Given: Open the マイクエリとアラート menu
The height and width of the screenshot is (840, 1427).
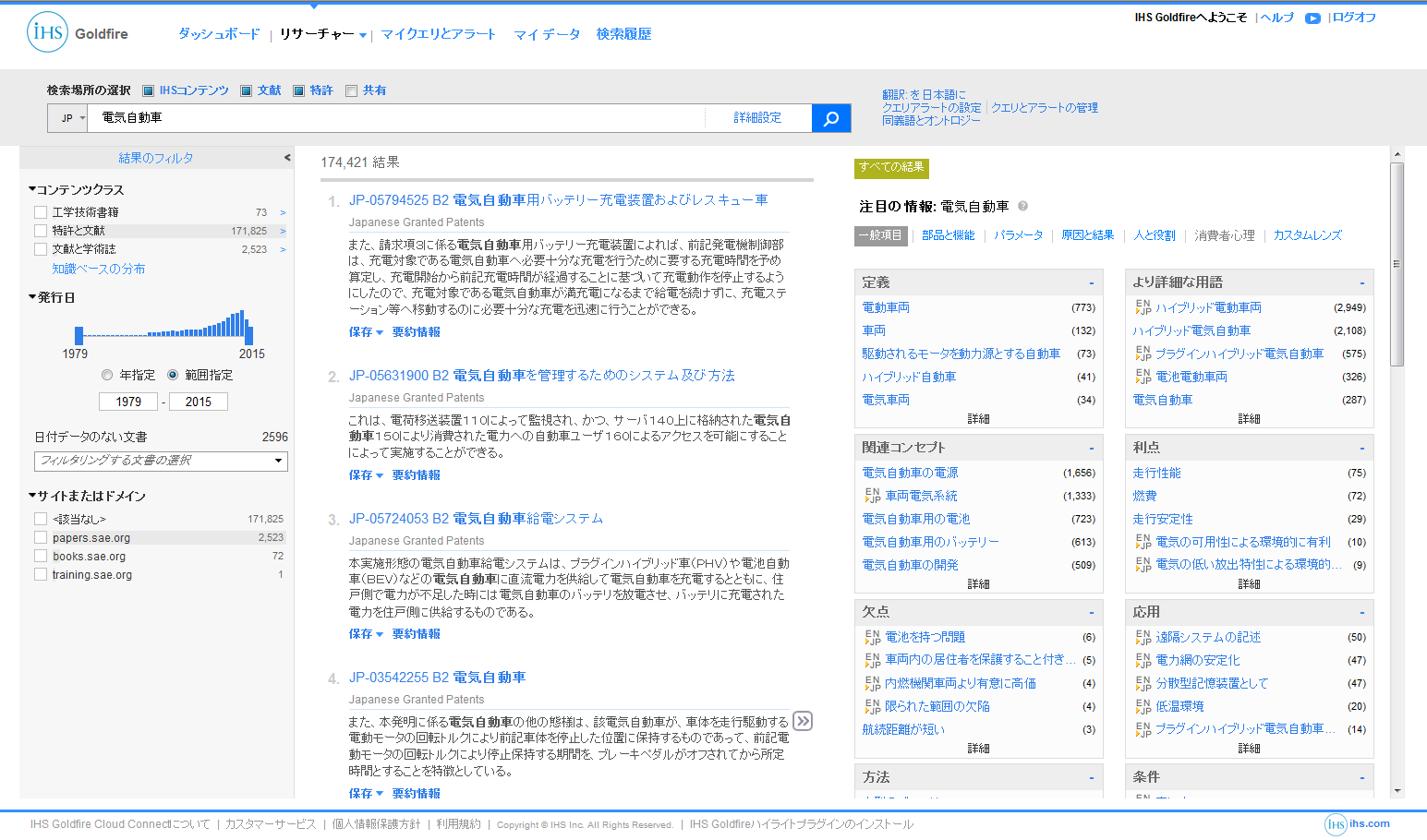Looking at the screenshot, I should click(x=439, y=34).
